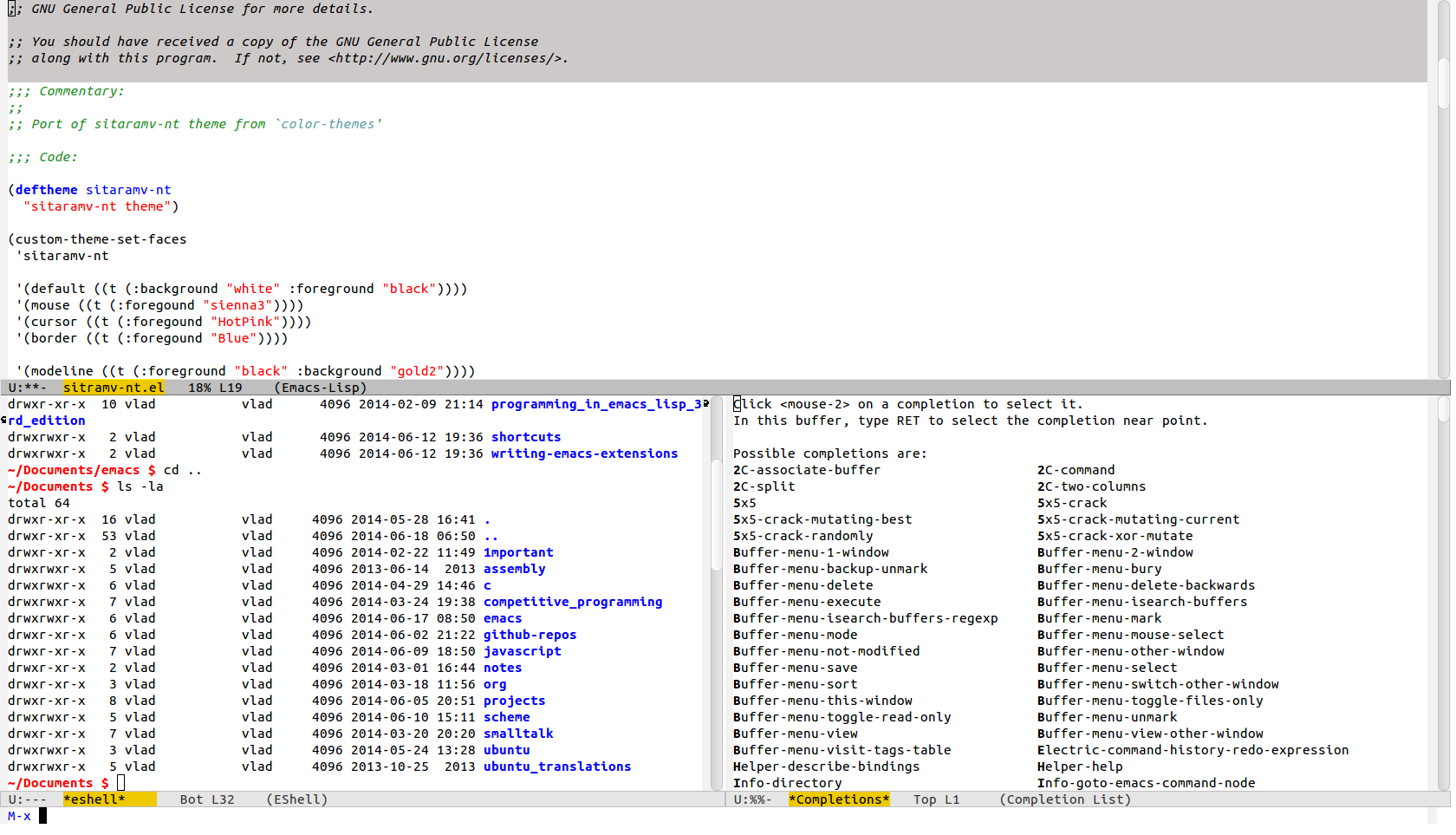Choose Electric-command-history-redo-expression completion
1456x835 pixels.
click(1193, 750)
